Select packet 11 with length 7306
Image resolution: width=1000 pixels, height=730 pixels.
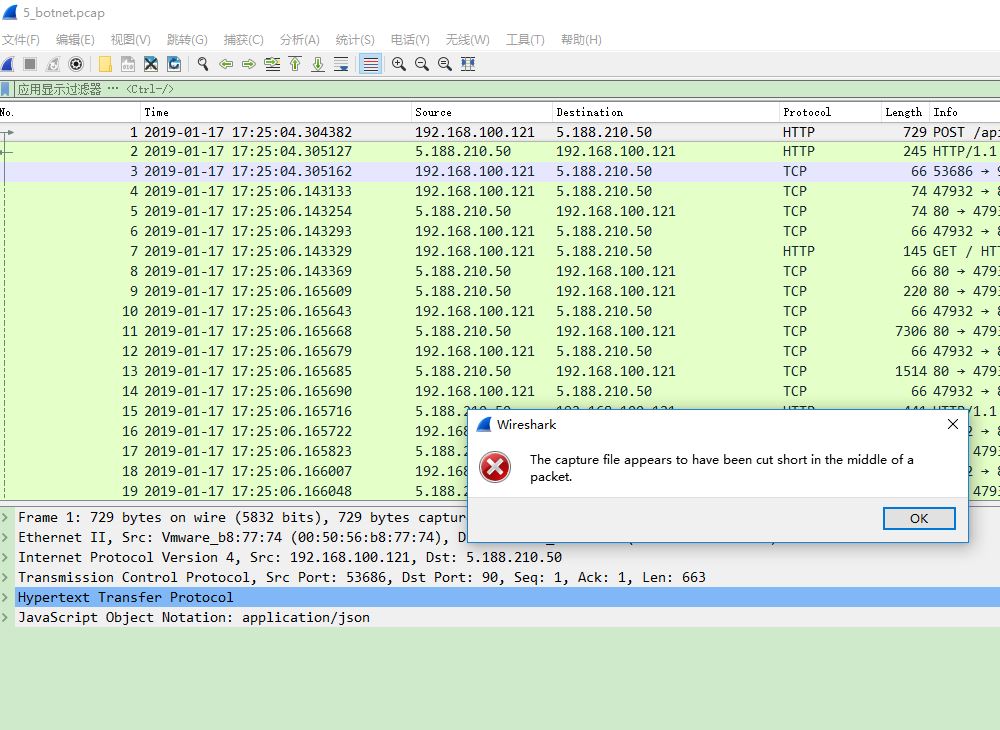click(x=500, y=331)
